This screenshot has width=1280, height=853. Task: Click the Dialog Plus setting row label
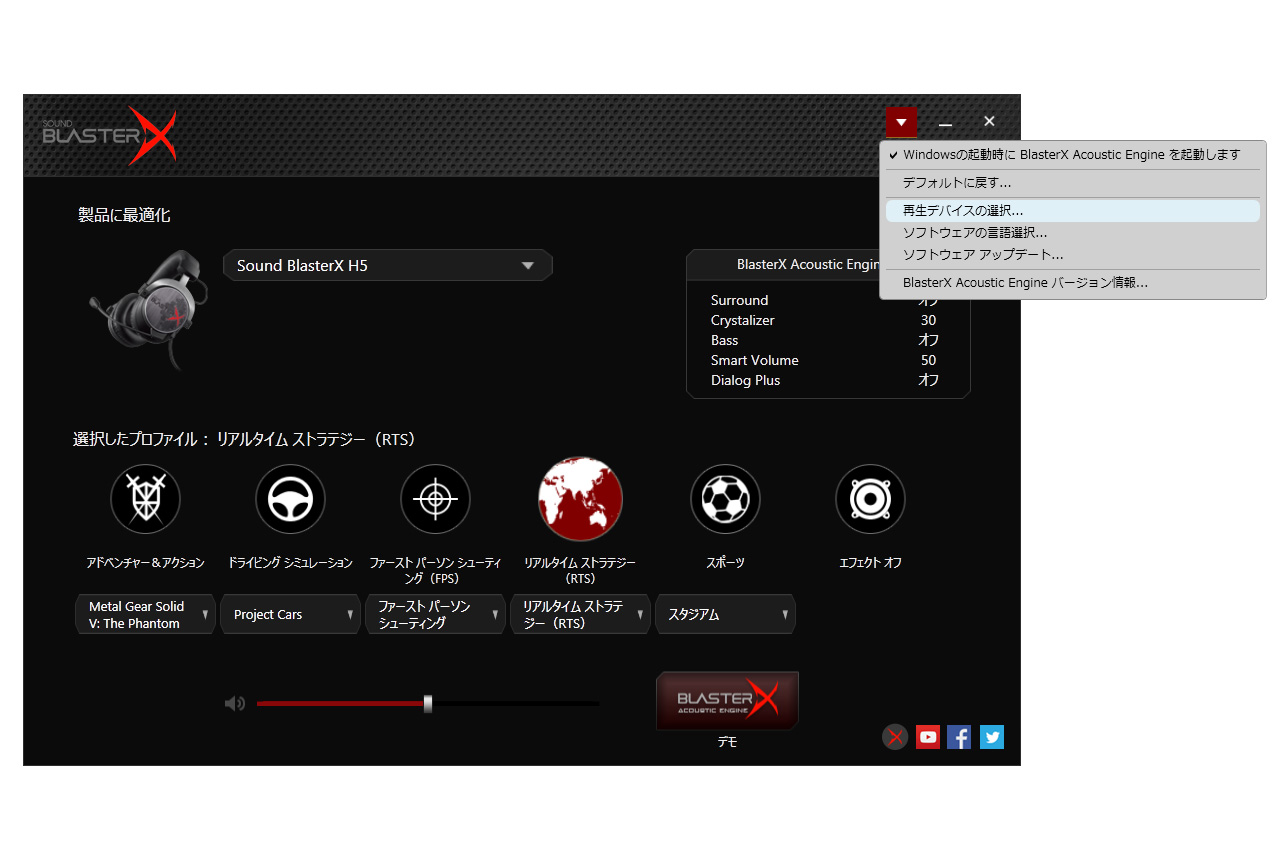pos(746,380)
